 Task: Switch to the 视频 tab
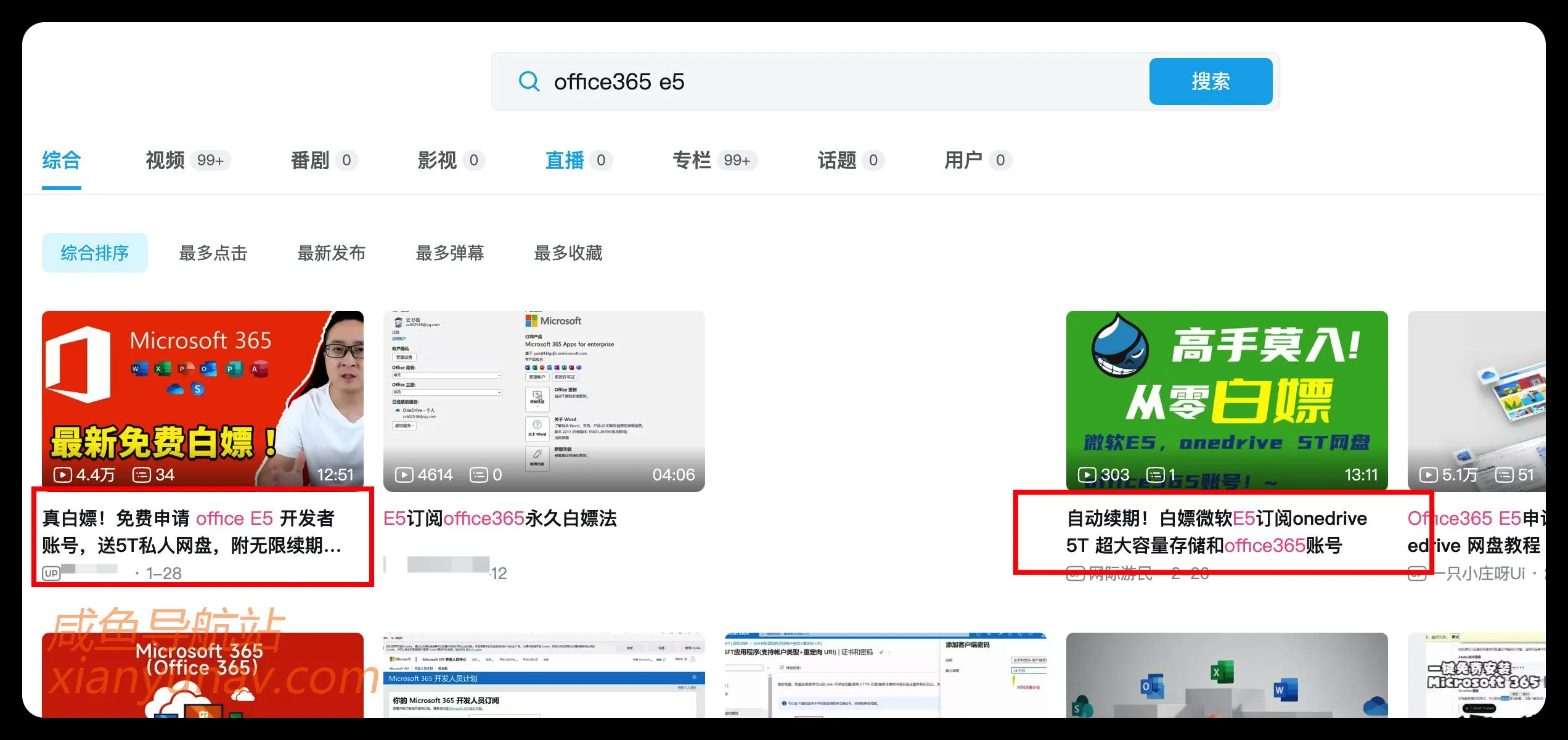tap(165, 160)
